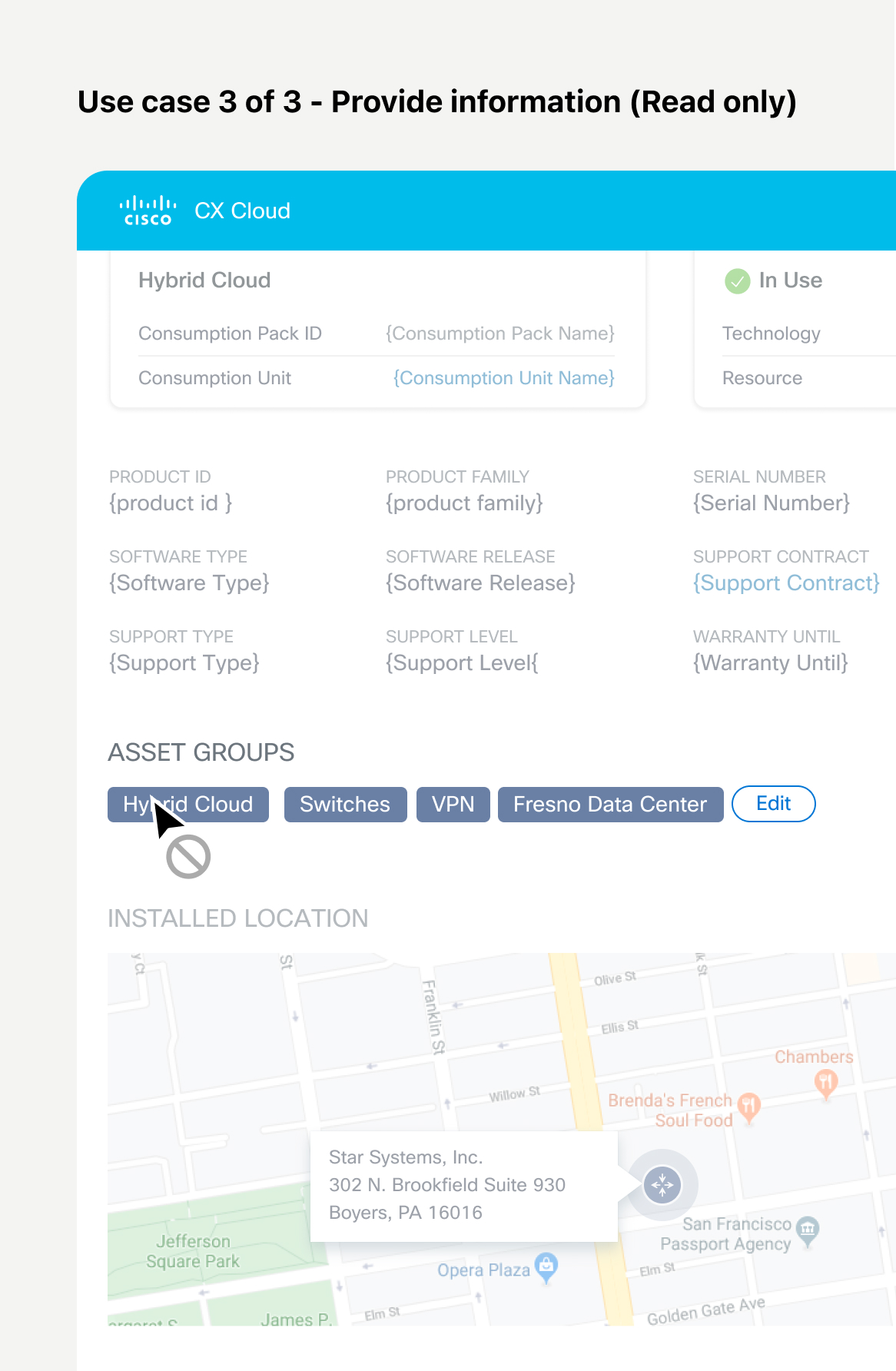
Task: Click the Opera Plaza shopping pin
Action: coord(546,1266)
